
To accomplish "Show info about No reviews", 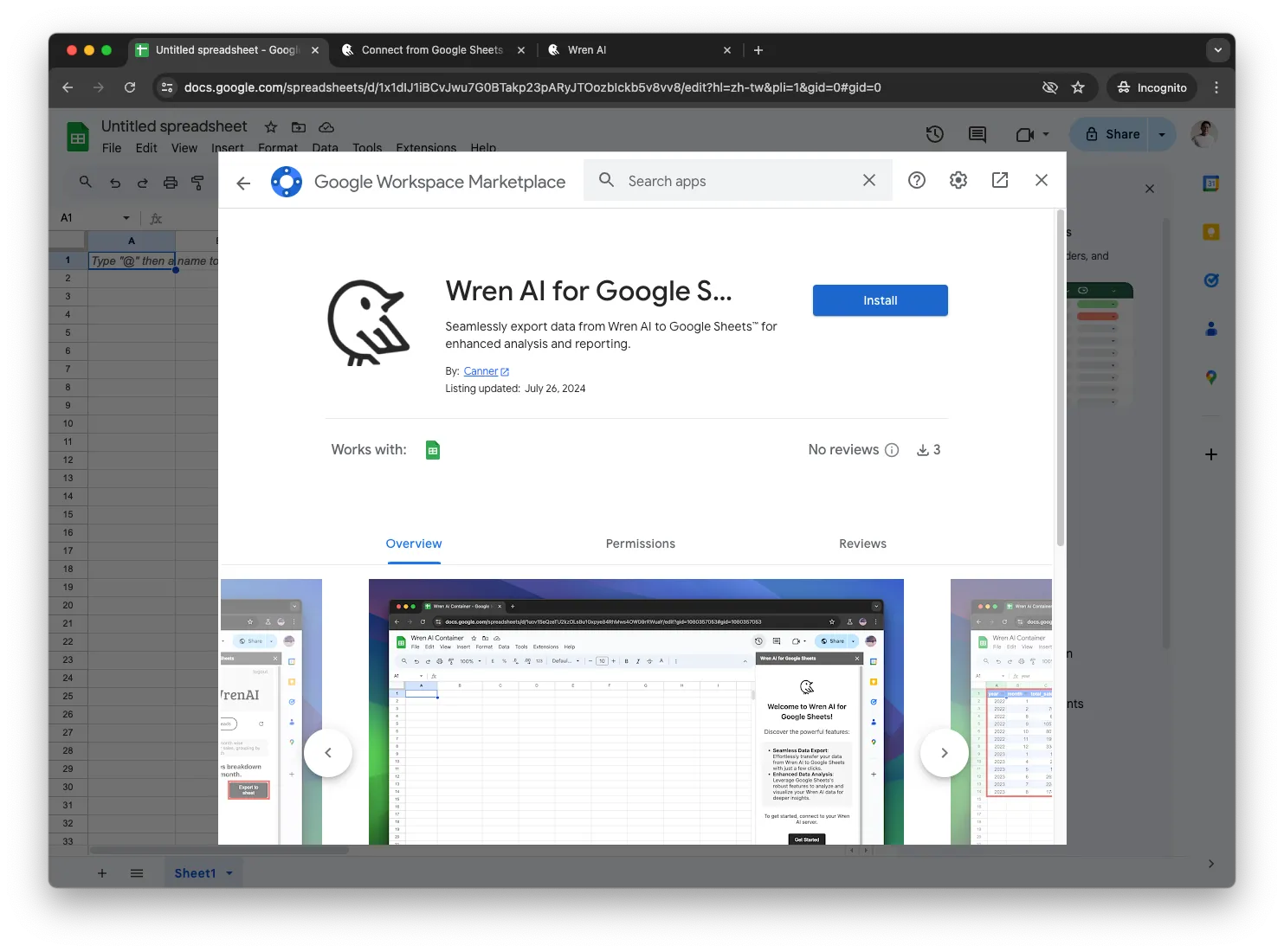I will pyautogui.click(x=892, y=450).
